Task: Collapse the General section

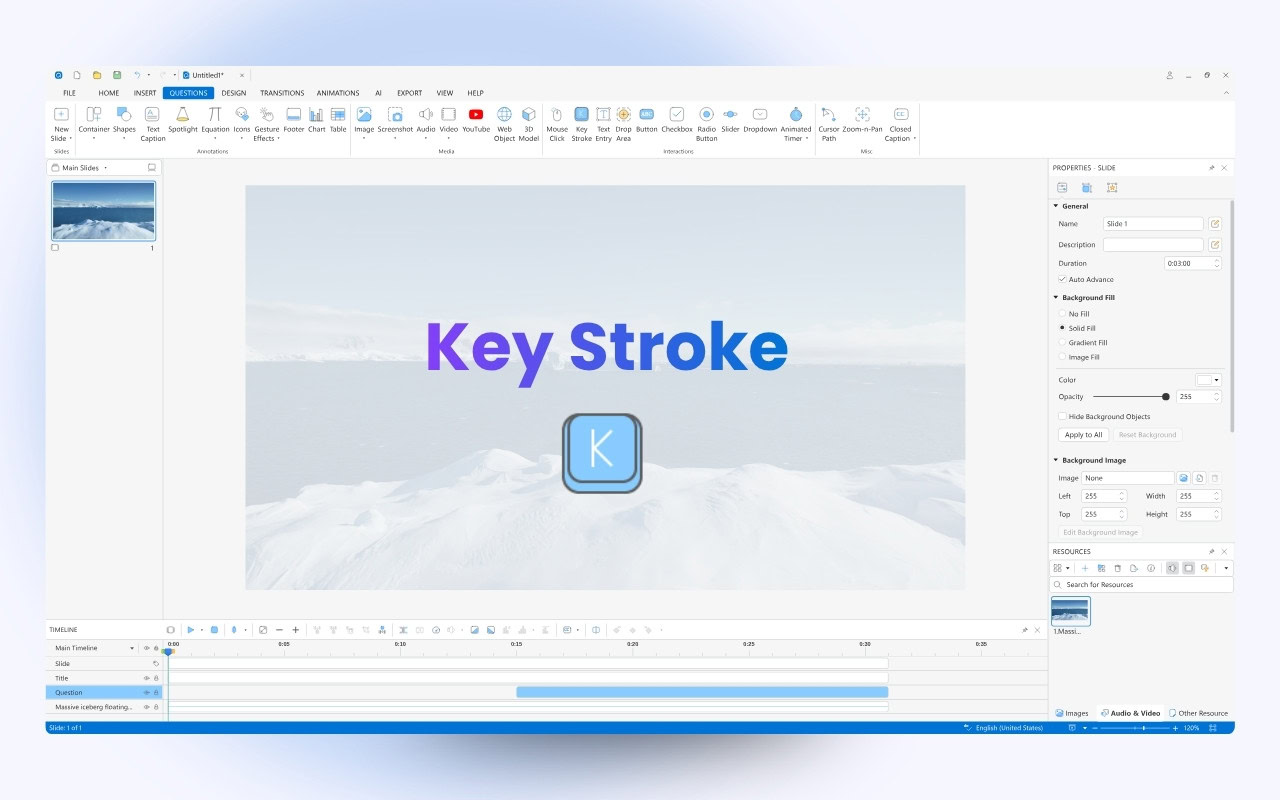Action: [x=1055, y=206]
